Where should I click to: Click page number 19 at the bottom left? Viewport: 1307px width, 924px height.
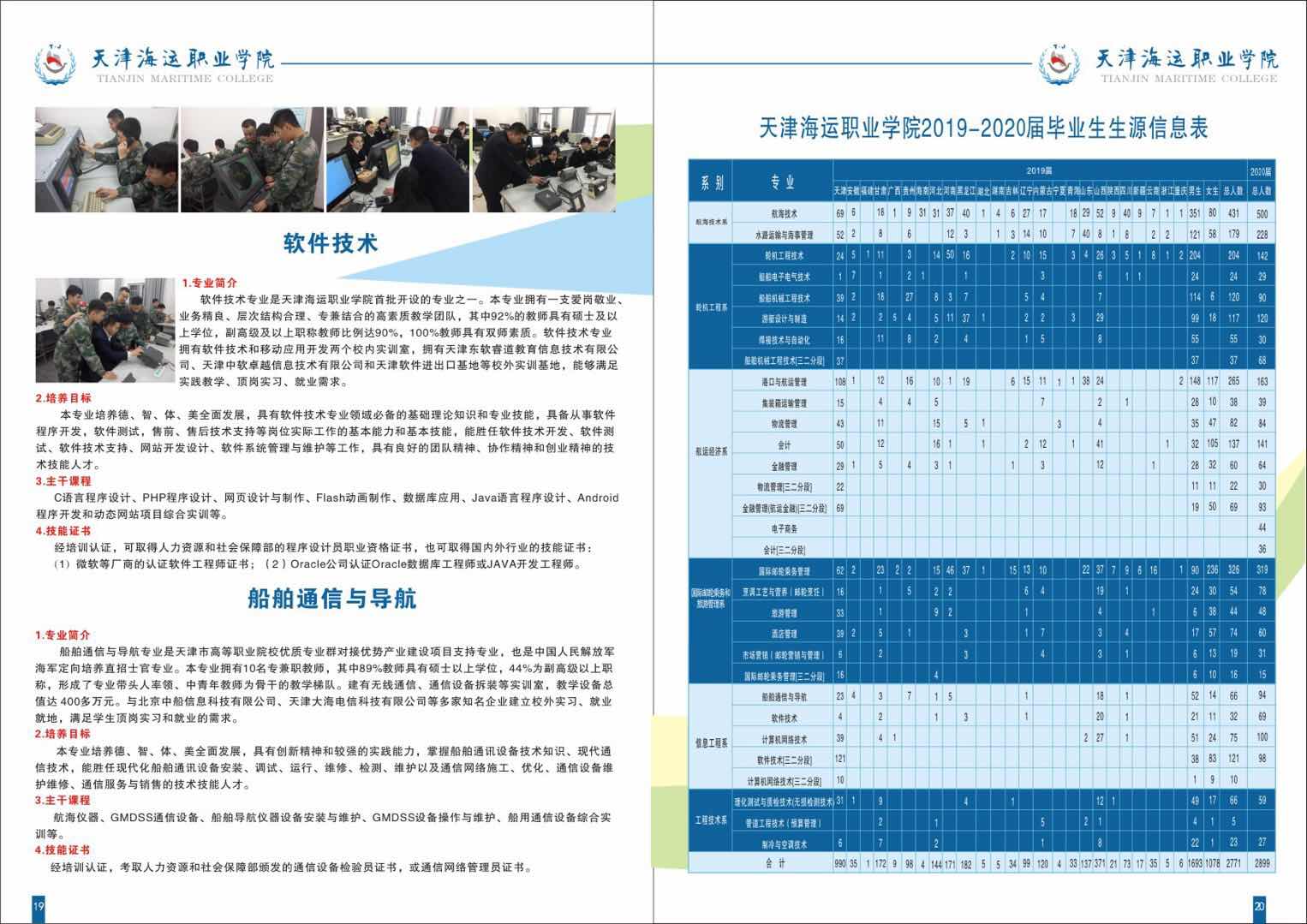click(39, 906)
